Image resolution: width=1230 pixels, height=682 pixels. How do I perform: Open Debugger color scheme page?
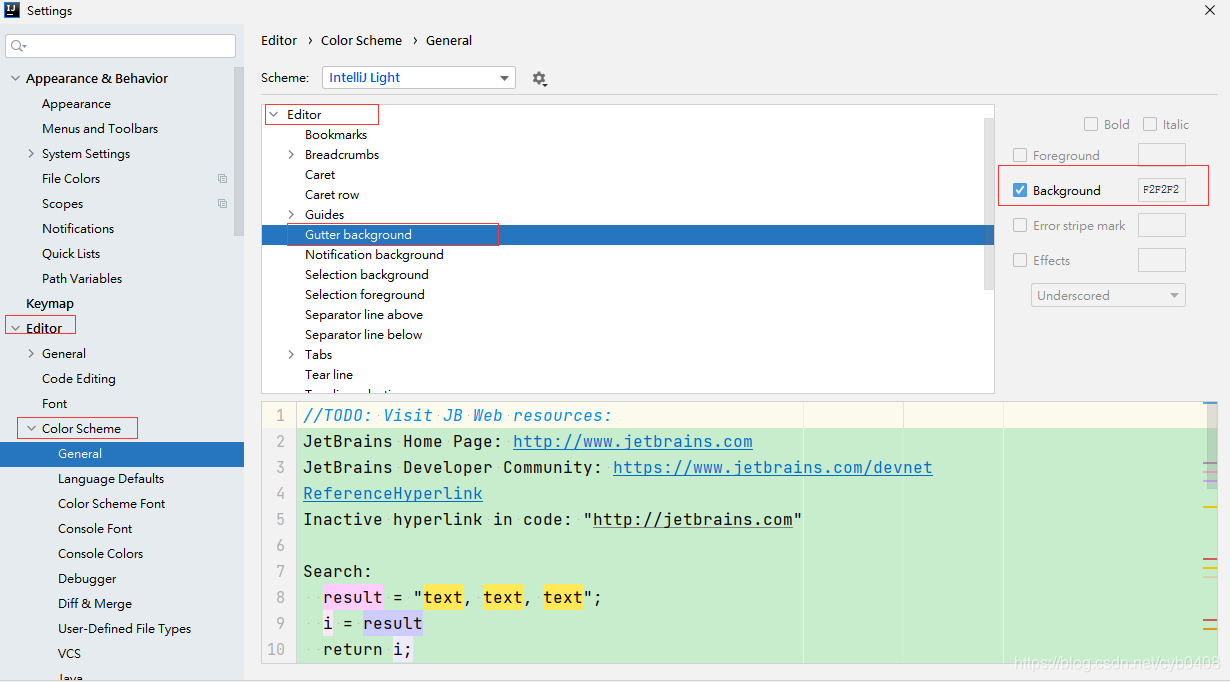pyautogui.click(x=87, y=579)
